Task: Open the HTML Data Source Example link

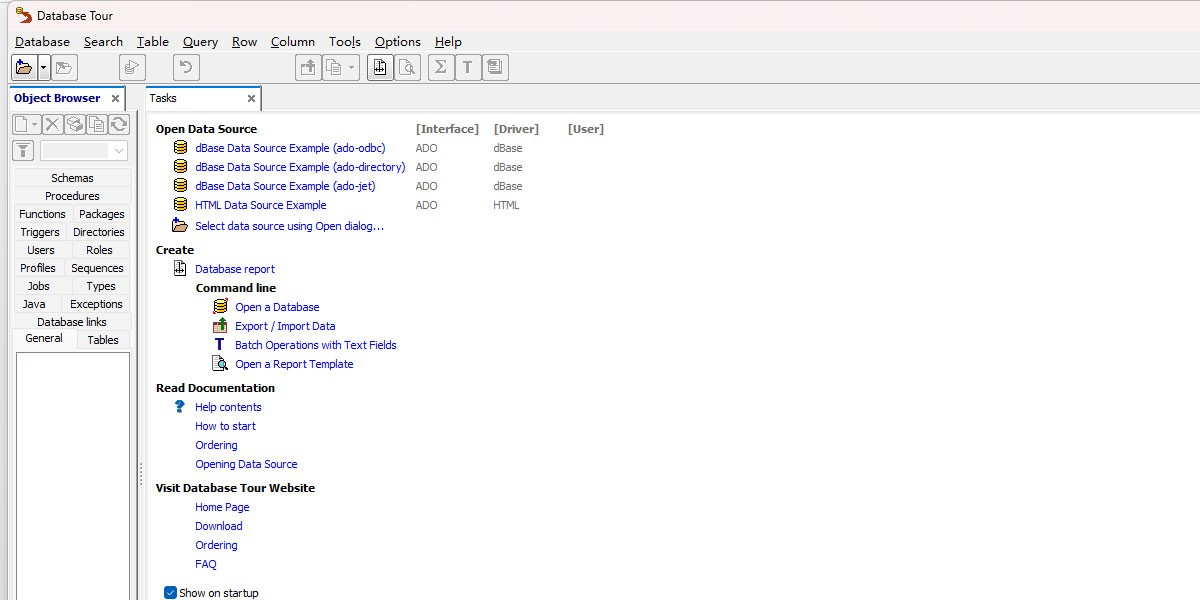Action: (260, 205)
